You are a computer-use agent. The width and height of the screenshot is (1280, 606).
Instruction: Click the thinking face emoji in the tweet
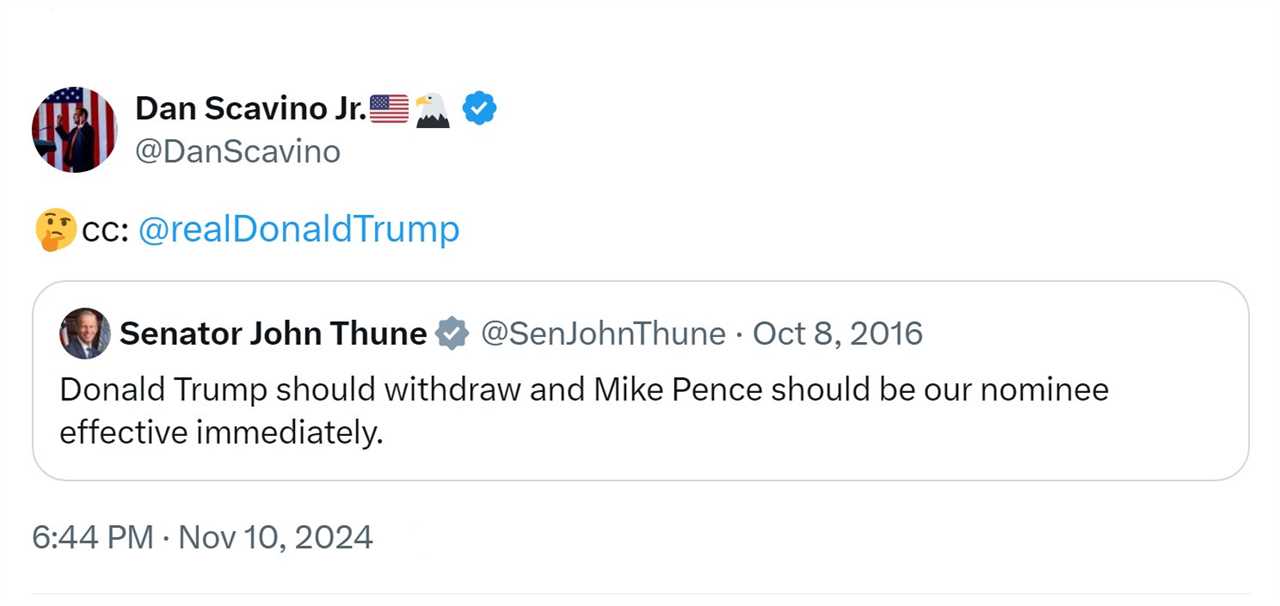[x=57, y=228]
